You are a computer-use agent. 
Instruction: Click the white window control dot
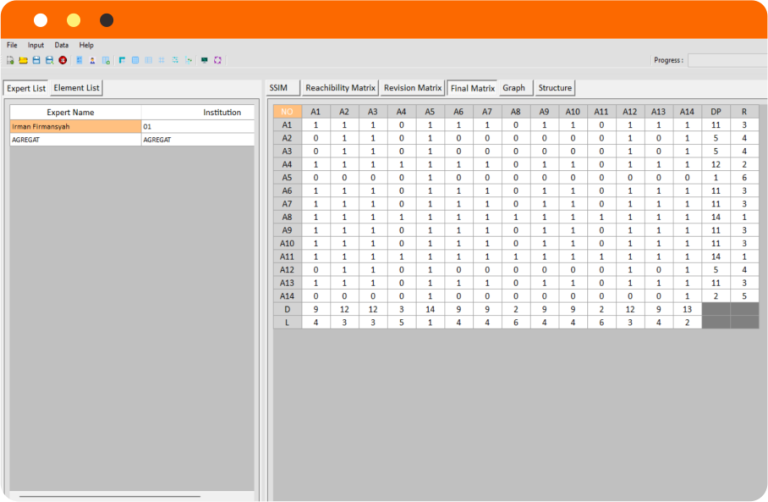point(41,20)
